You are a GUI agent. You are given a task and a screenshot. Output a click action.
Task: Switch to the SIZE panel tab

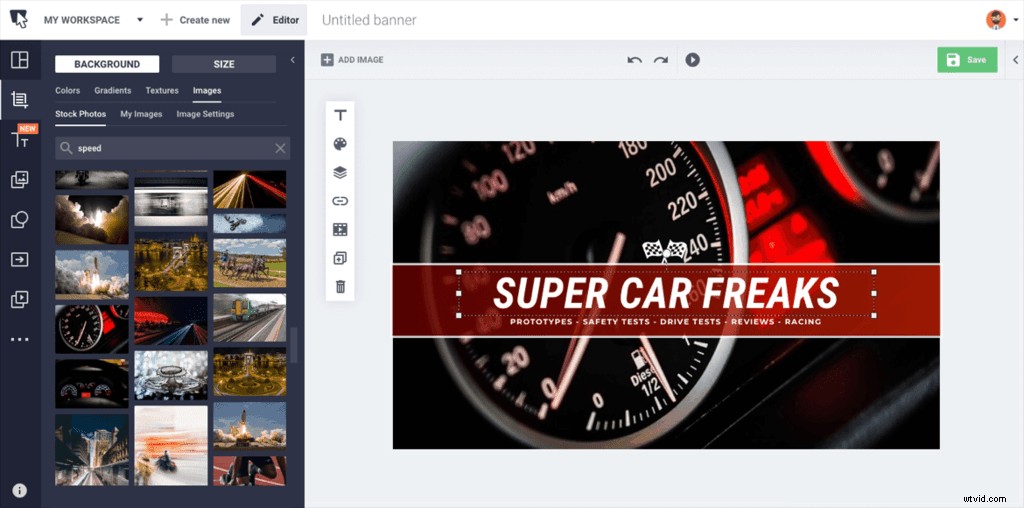tap(224, 64)
